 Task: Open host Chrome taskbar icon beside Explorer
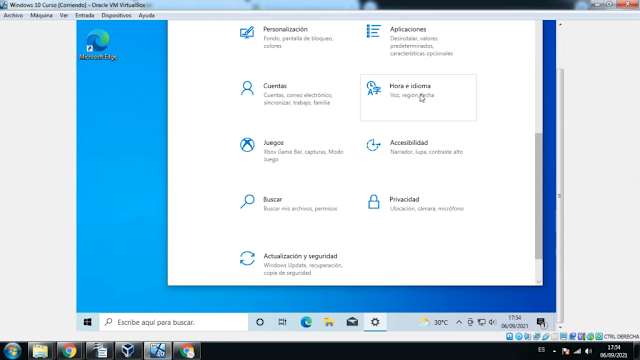point(69,351)
